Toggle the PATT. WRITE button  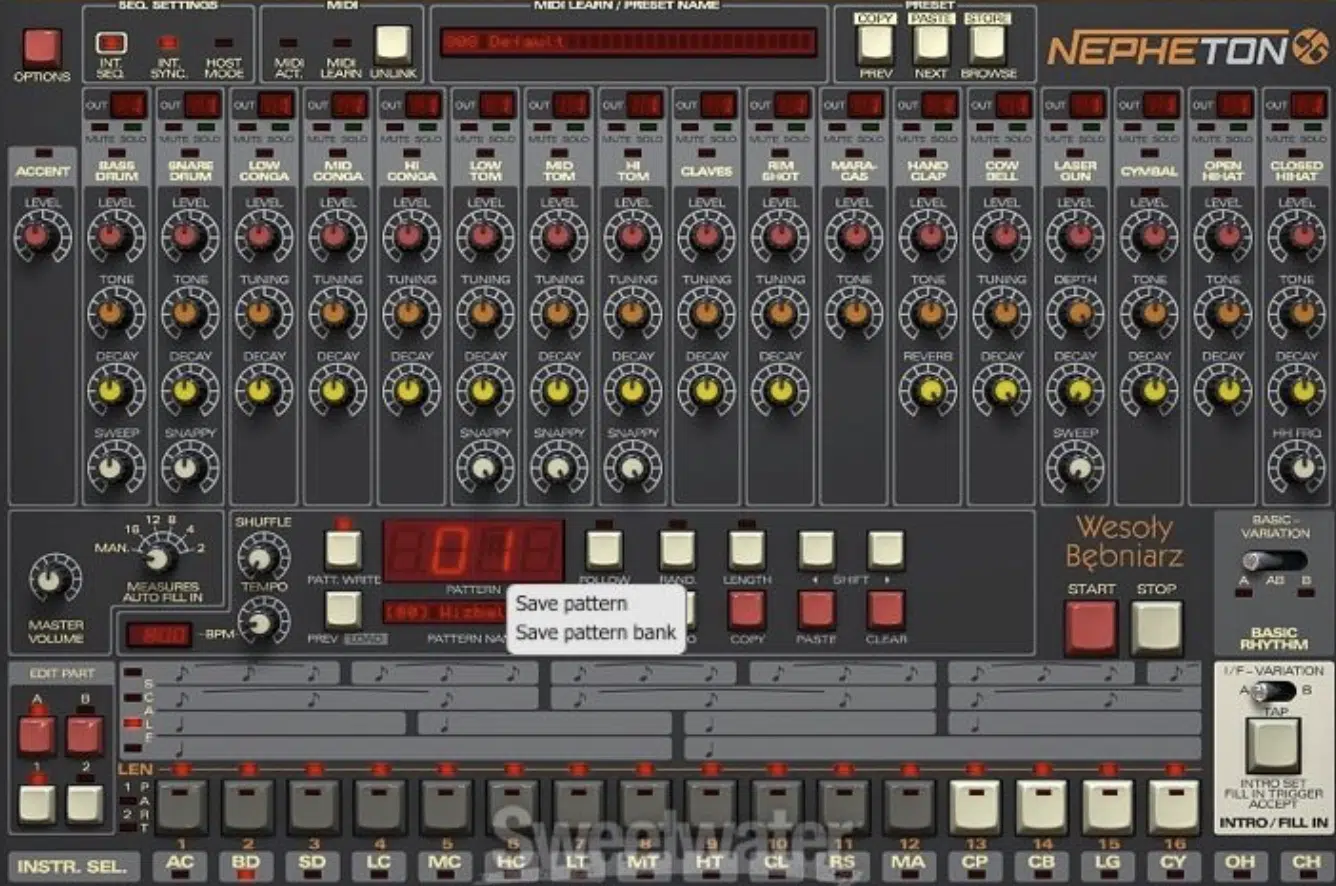click(343, 550)
